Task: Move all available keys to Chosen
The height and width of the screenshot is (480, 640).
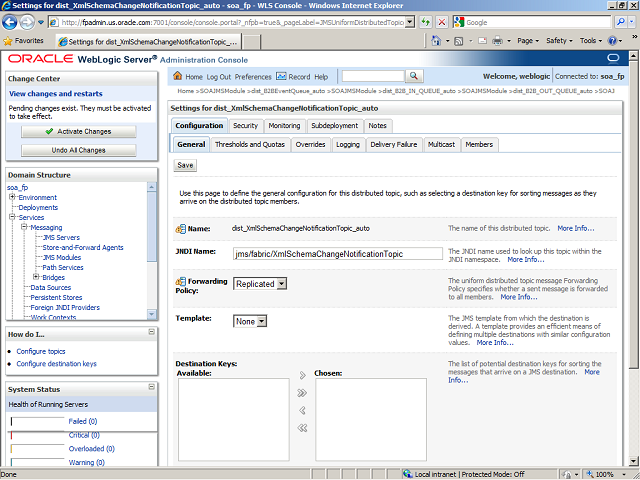Action: [x=302, y=393]
